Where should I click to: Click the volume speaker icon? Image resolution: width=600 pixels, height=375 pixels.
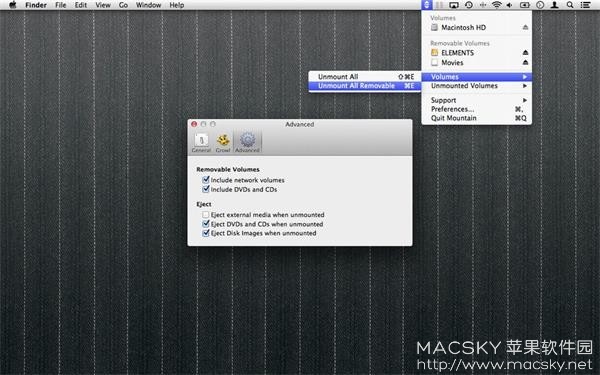pos(509,5)
